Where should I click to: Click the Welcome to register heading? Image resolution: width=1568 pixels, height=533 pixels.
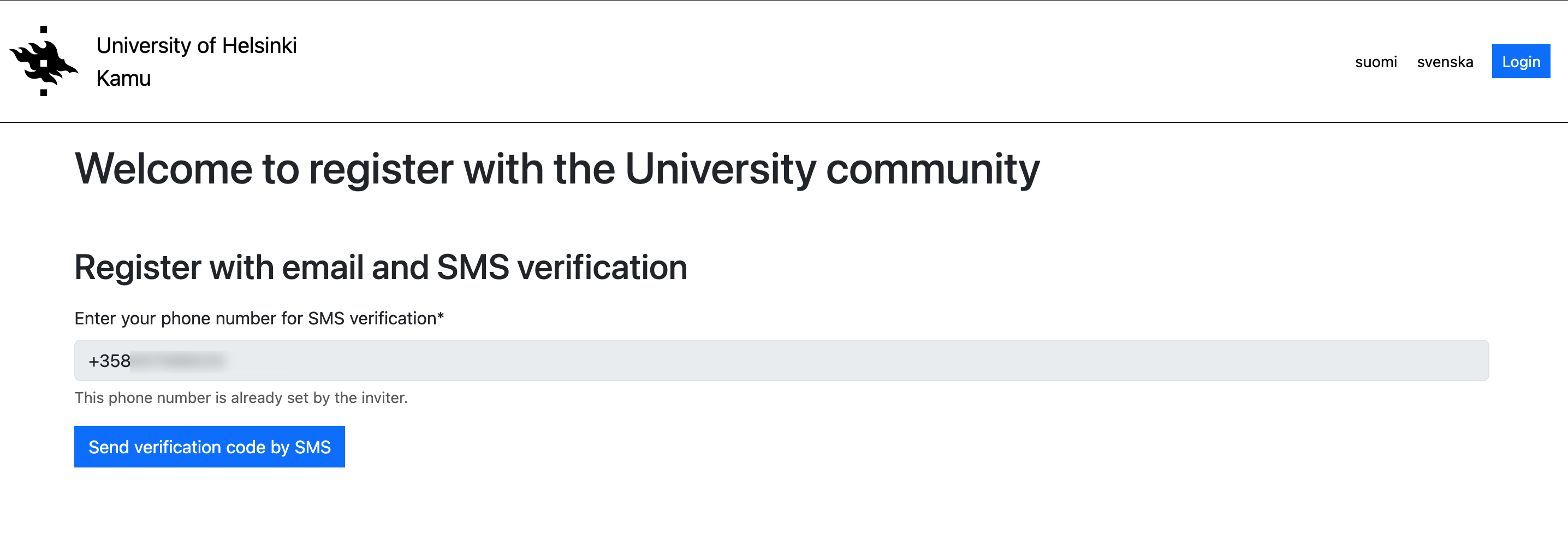(556, 169)
